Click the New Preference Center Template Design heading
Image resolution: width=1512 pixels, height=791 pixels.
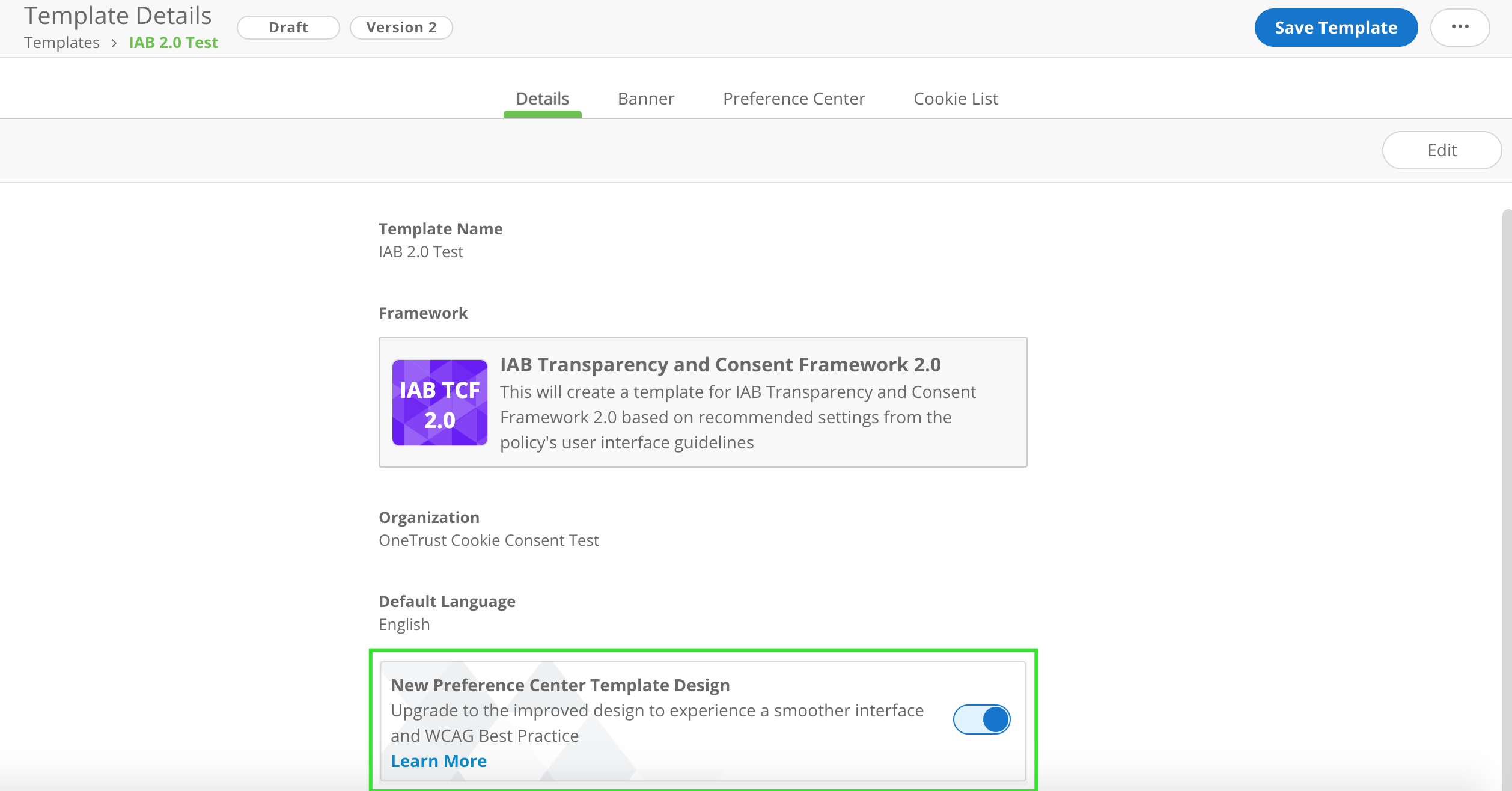[x=560, y=685]
